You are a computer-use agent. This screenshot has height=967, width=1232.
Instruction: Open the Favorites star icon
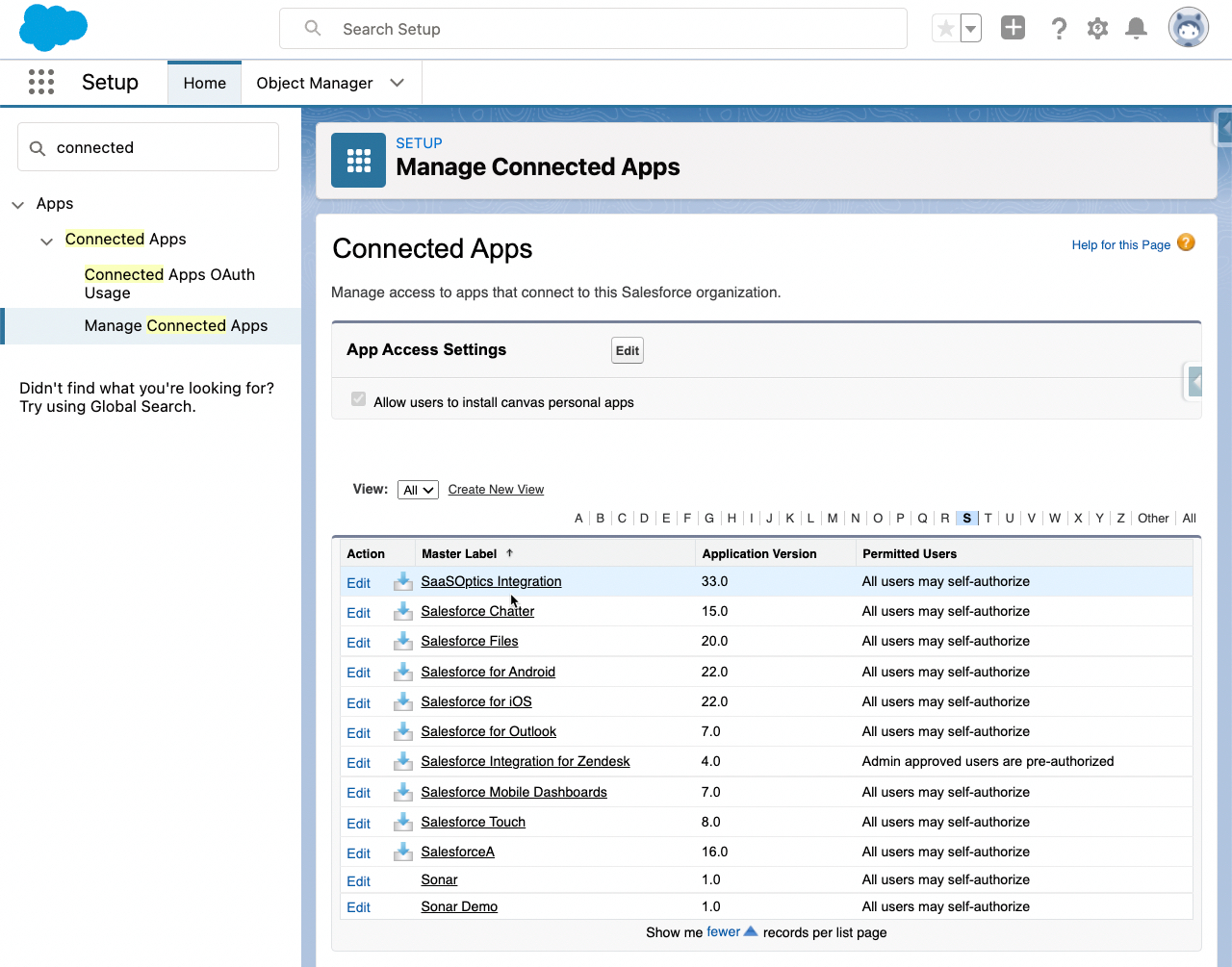946,29
